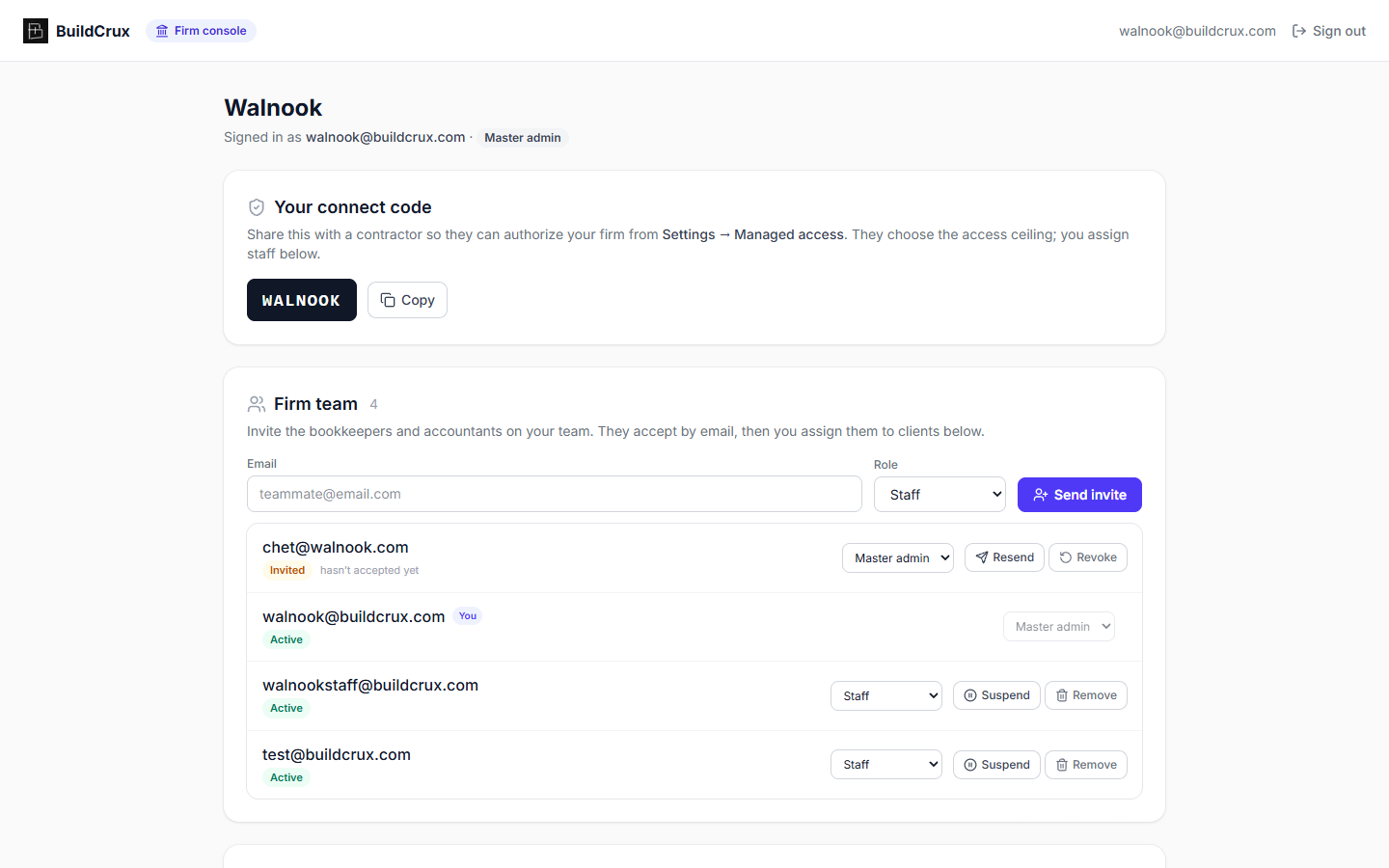Click the Master admin badge under Walnook
The width and height of the screenshot is (1389, 868).
523,138
